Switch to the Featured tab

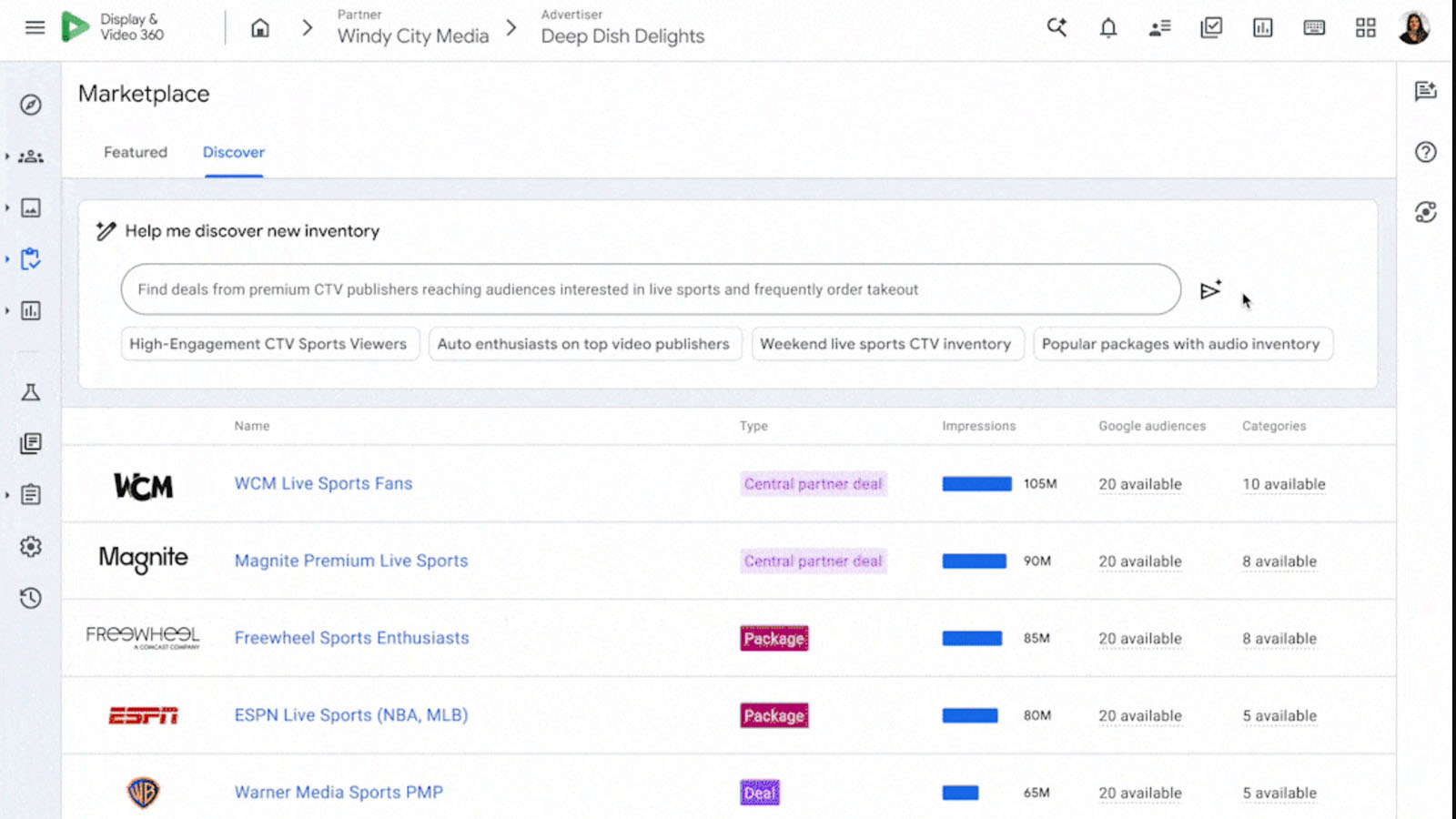point(136,152)
